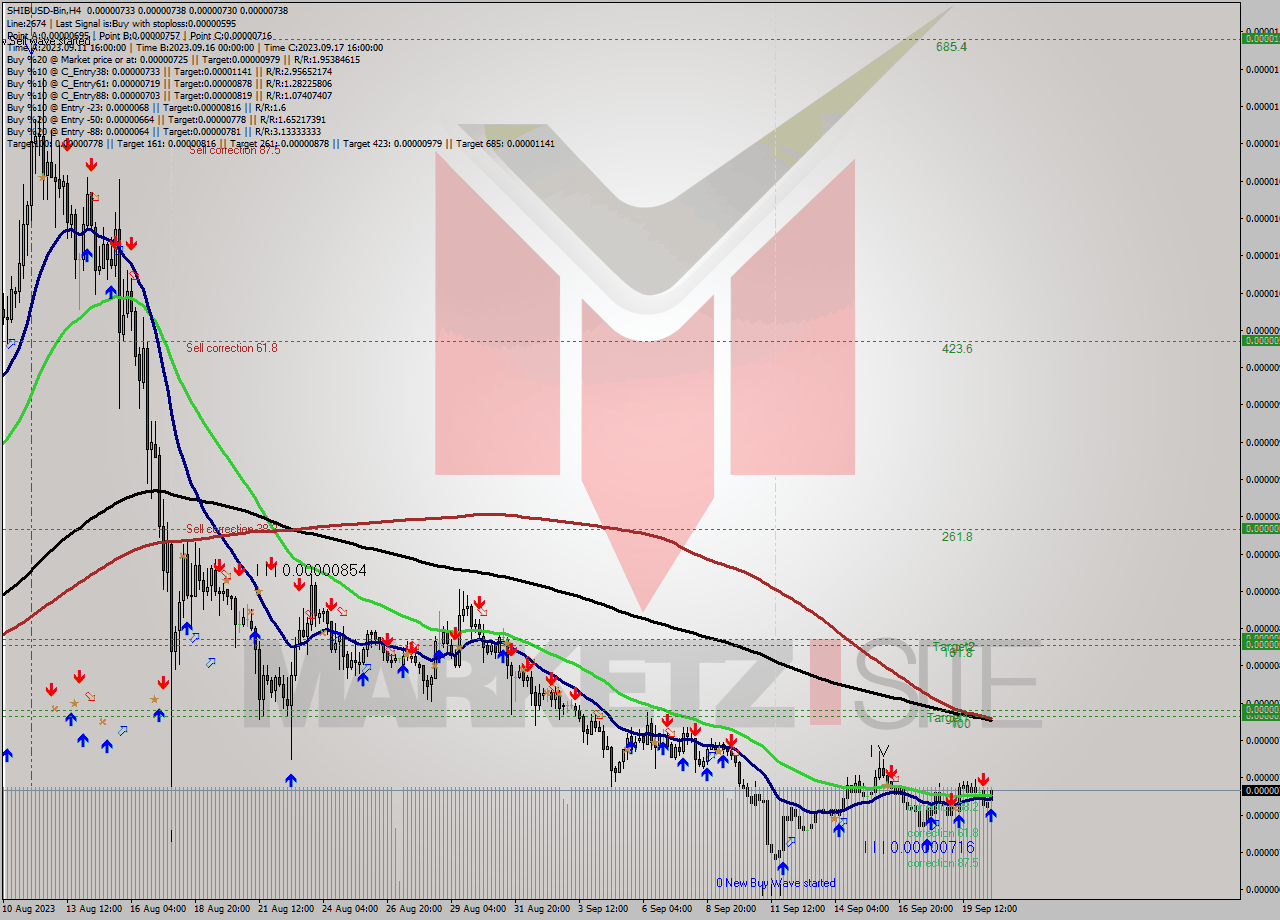Click the '14 Sep 04:00' time axis label
Viewport: 1280px width, 920px height.
(x=861, y=908)
